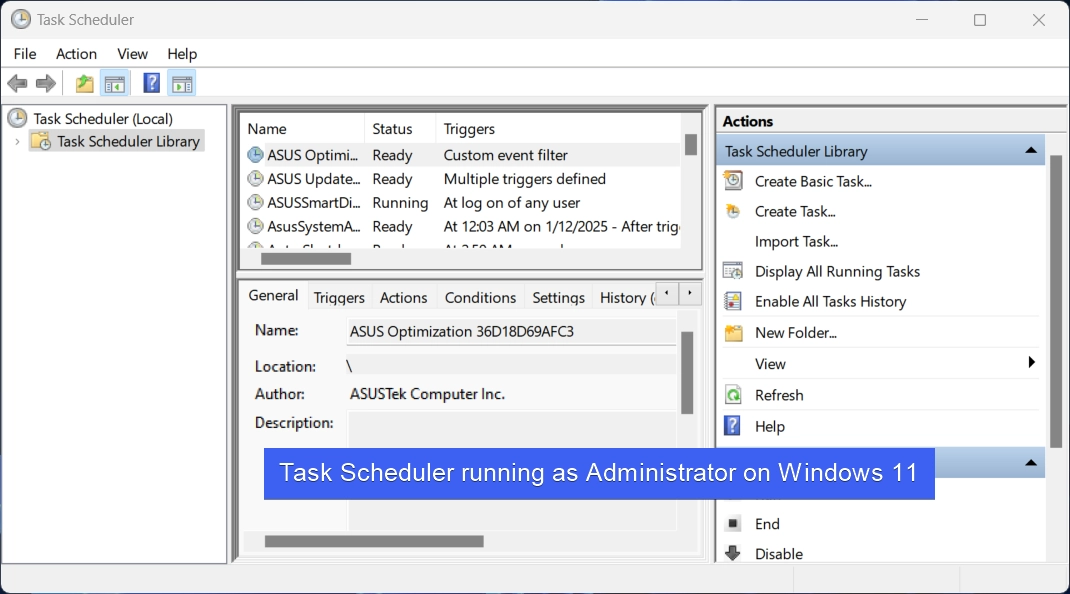This screenshot has height=594, width=1070.
Task: Click the Disable down-arrow icon
Action: tap(733, 553)
